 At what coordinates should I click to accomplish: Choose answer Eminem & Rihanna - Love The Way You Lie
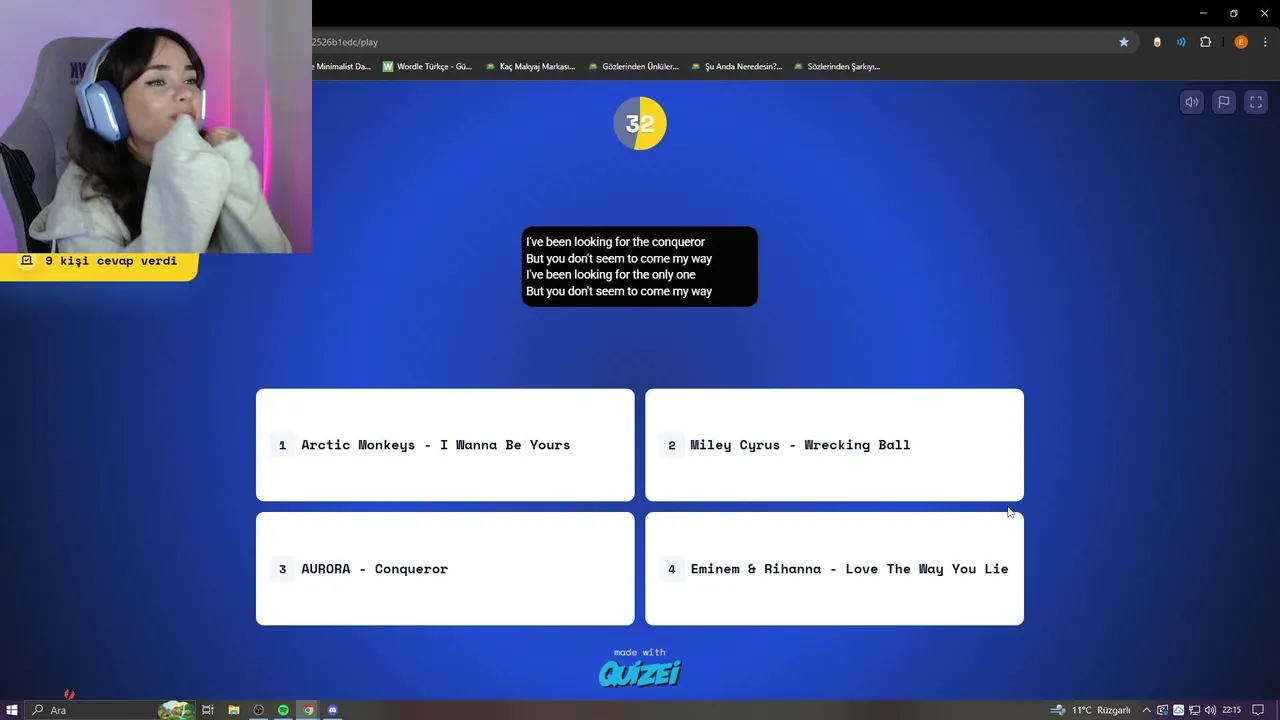coord(834,568)
